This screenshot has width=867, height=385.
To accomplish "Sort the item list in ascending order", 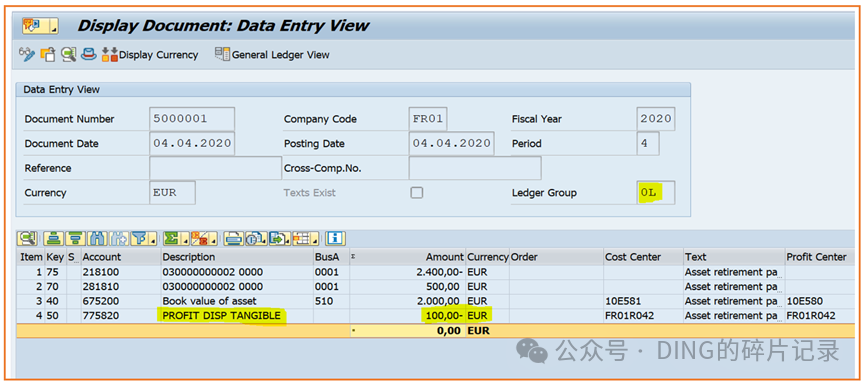I will (x=54, y=238).
